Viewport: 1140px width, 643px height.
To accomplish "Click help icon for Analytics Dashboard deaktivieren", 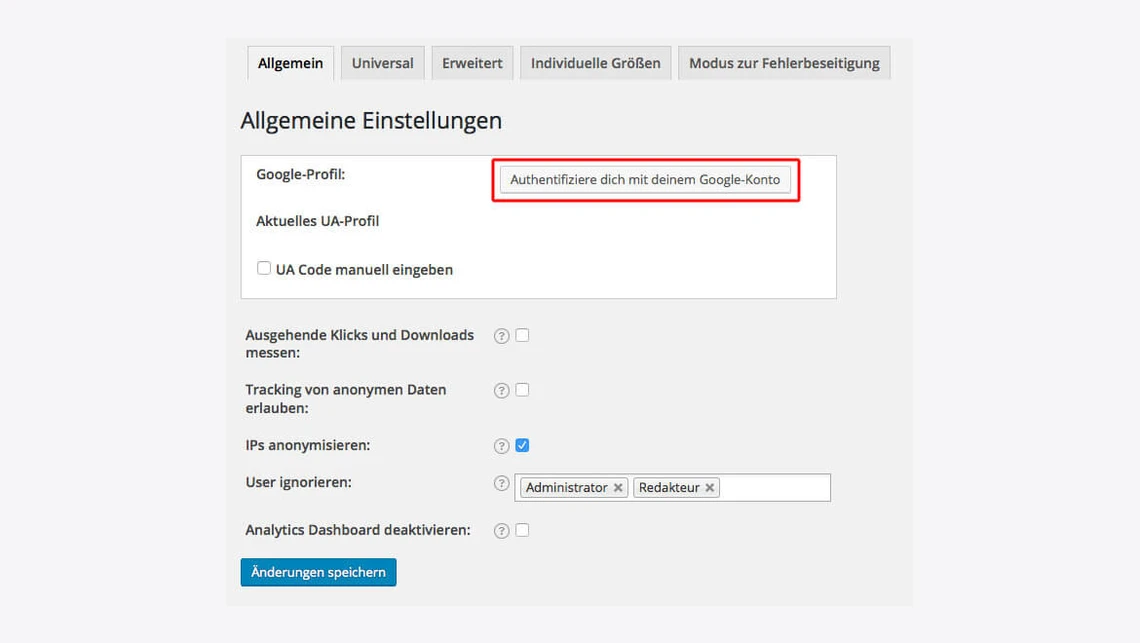I will (502, 531).
